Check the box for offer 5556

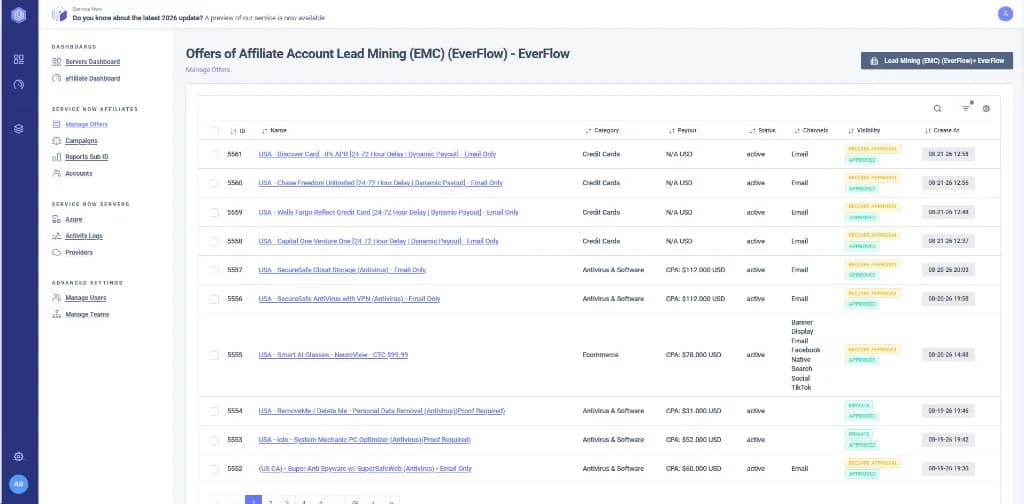click(214, 299)
